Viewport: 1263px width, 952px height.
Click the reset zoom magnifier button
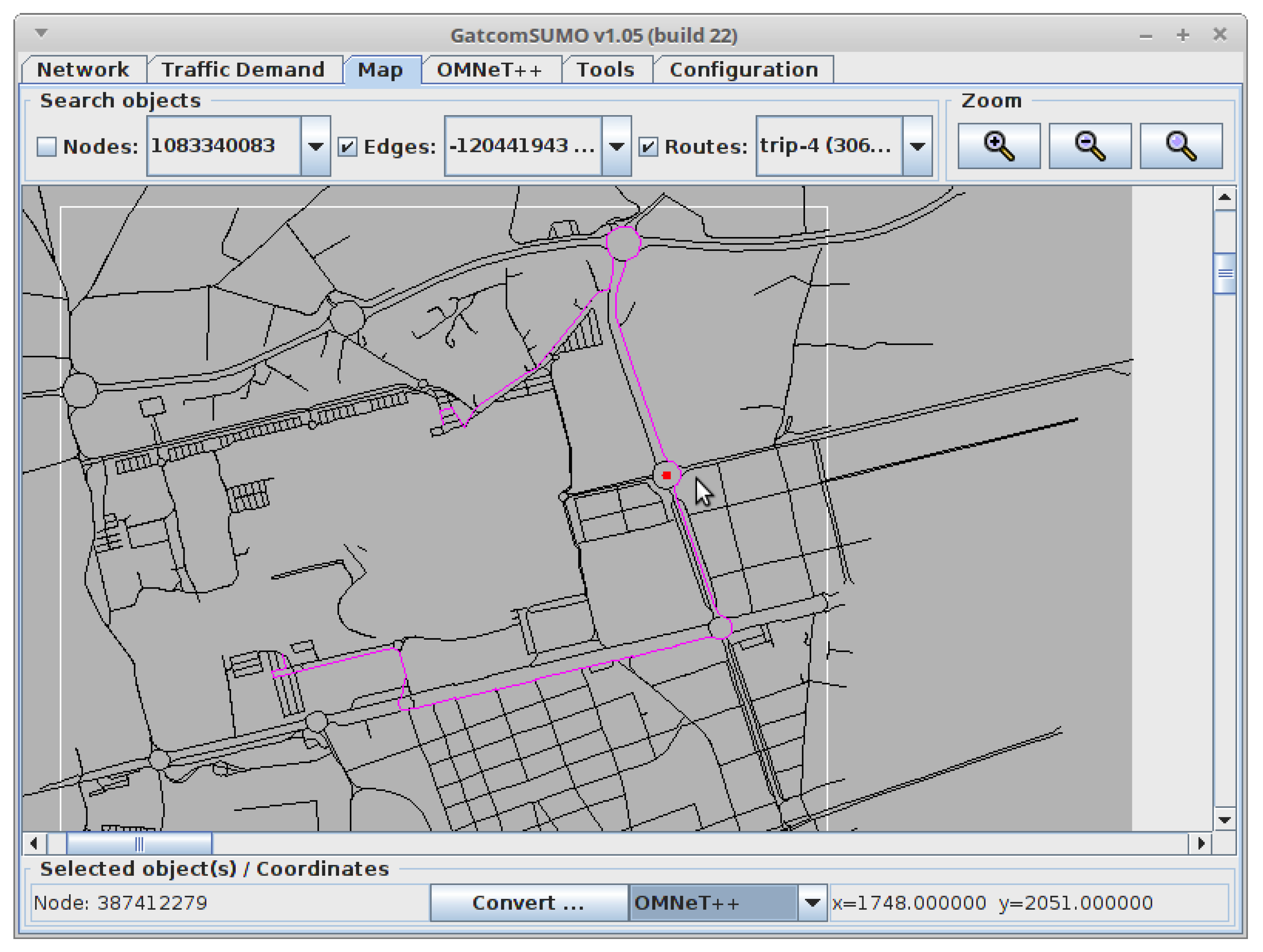coord(1181,146)
